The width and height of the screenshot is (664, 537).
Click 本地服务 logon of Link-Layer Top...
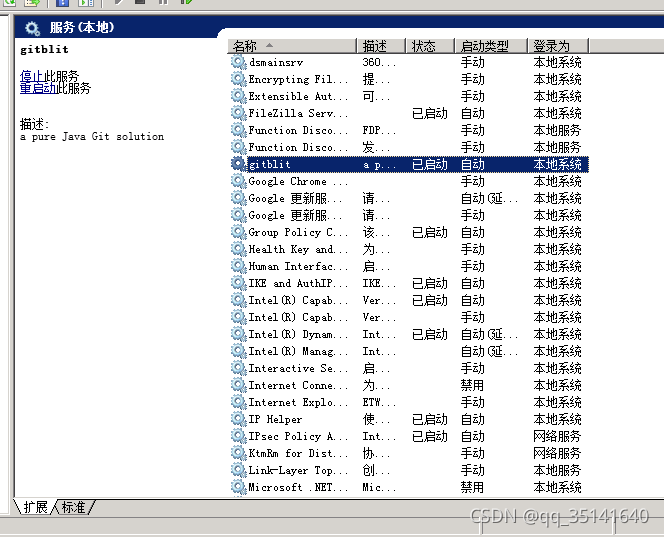[x=557, y=470]
